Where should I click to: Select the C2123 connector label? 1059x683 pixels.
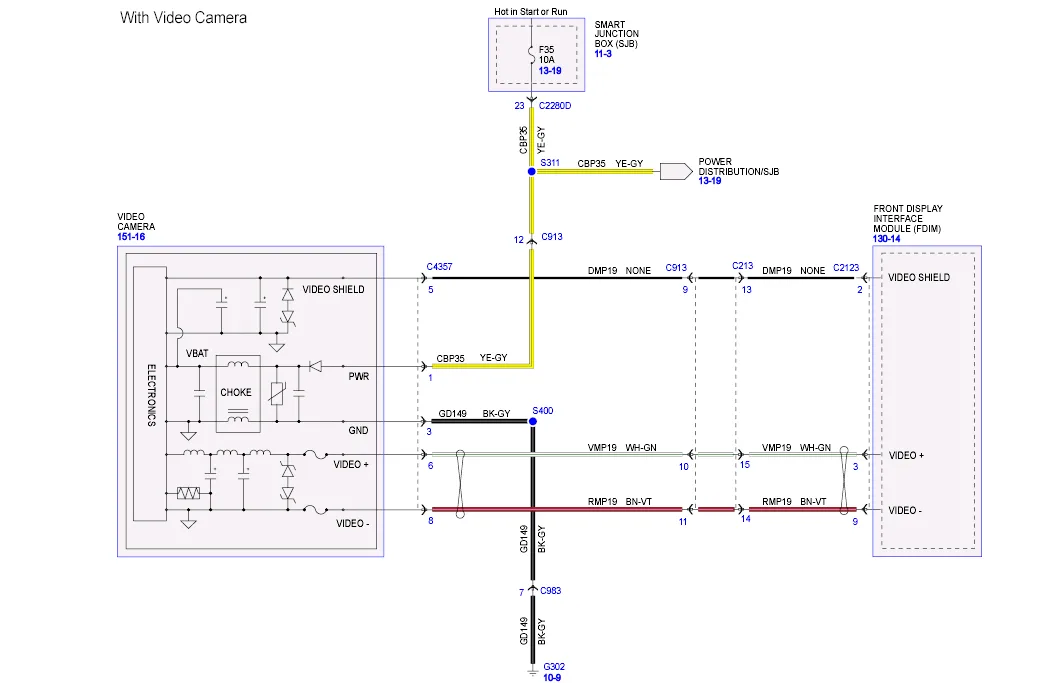pos(846,268)
